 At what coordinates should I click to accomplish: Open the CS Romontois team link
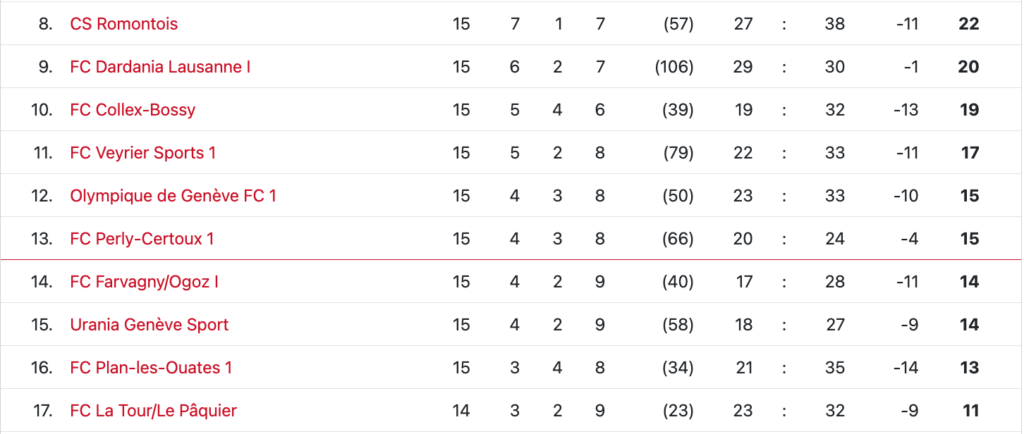(x=123, y=24)
